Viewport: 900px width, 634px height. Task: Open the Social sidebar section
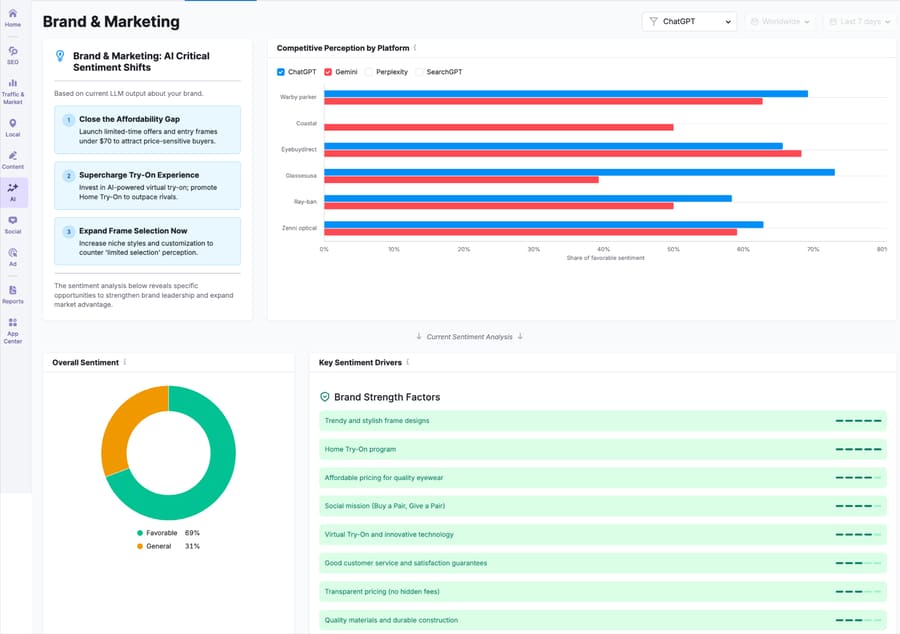[x=13, y=225]
